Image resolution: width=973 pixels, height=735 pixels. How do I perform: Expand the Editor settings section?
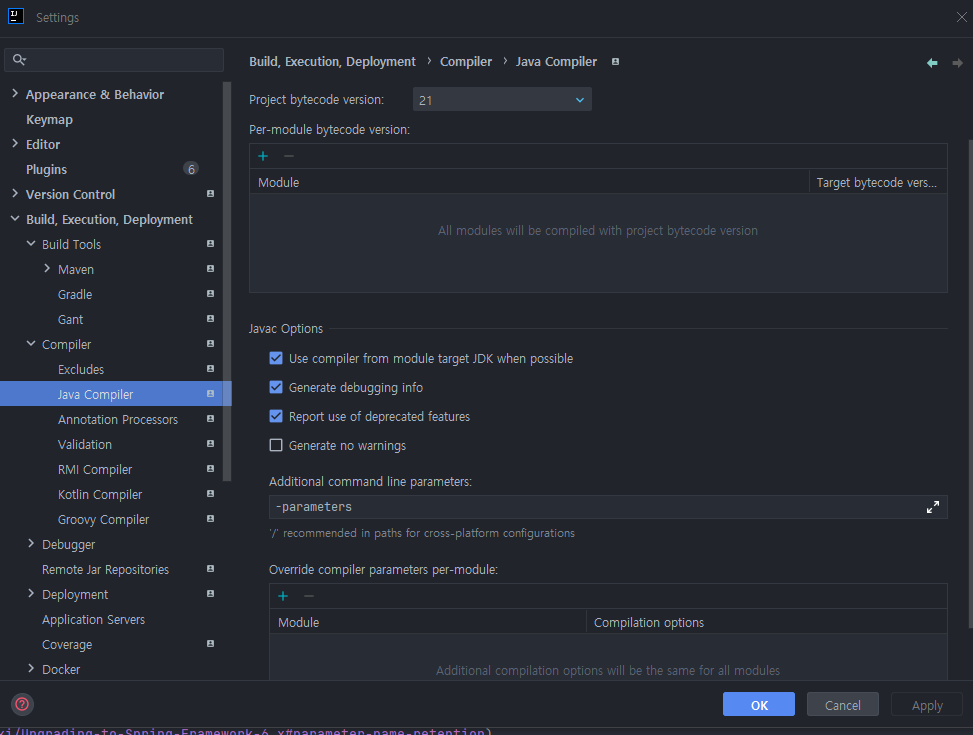15,143
